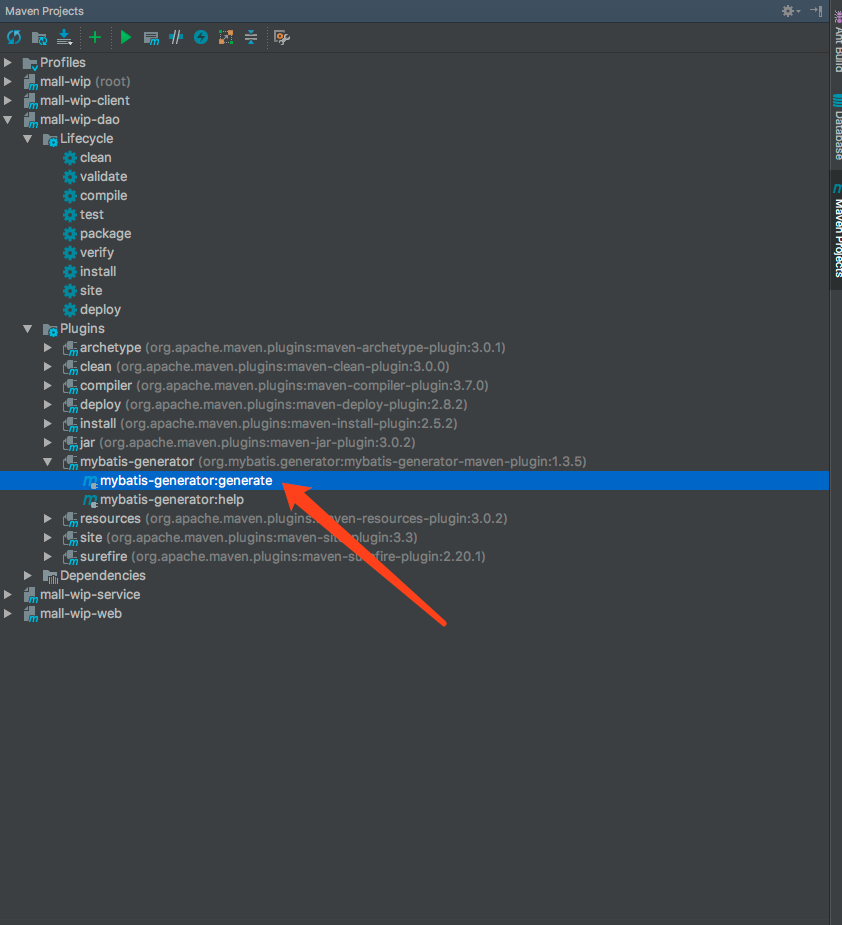Expand the surefire plugin node

coord(48,556)
